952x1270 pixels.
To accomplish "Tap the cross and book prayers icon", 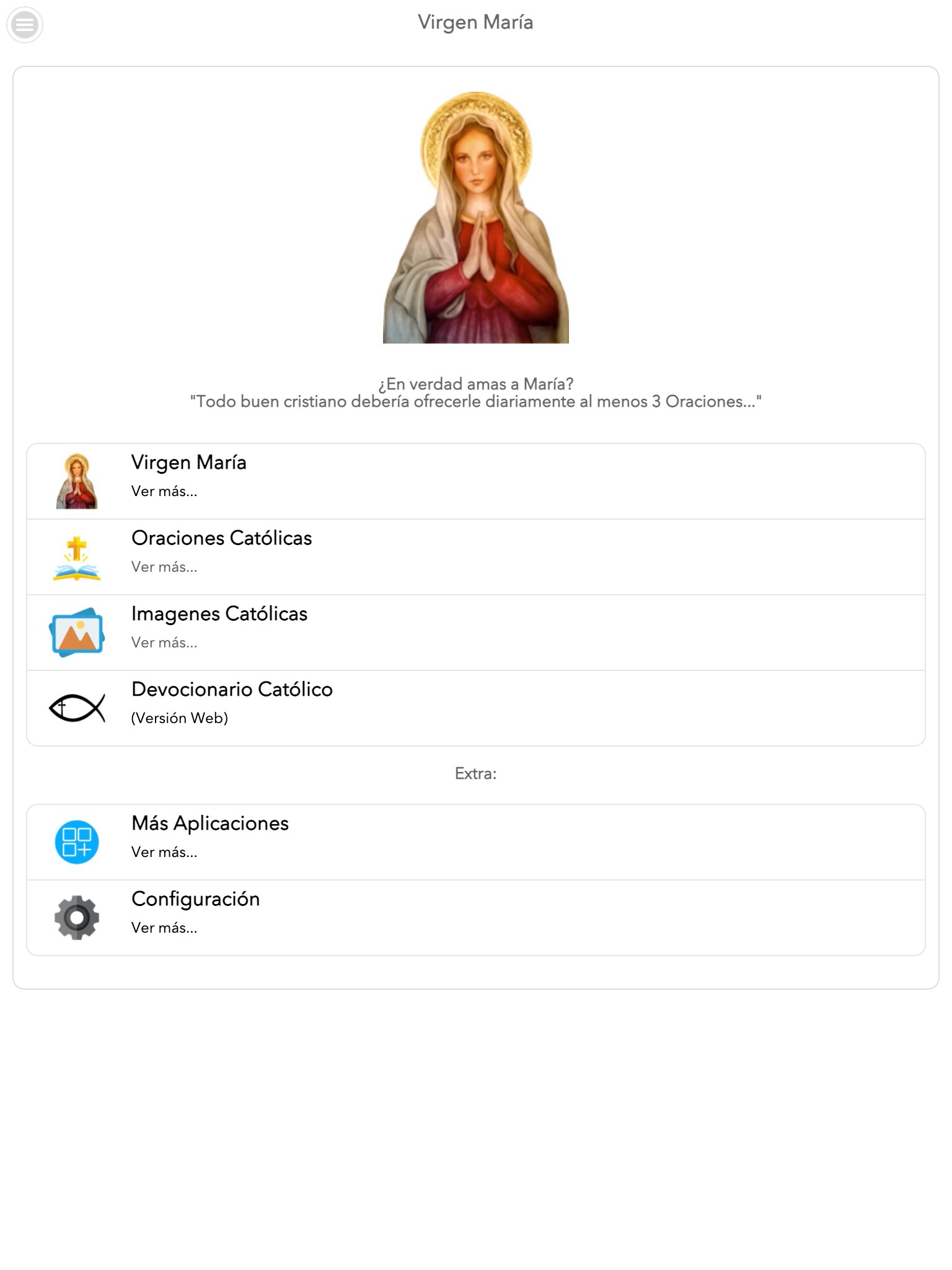I will (77, 557).
